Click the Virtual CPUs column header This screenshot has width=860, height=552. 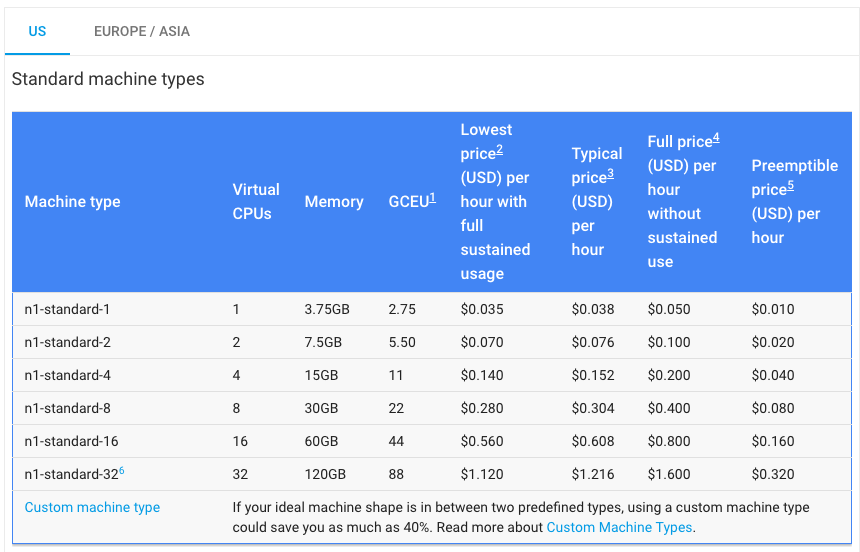point(256,202)
